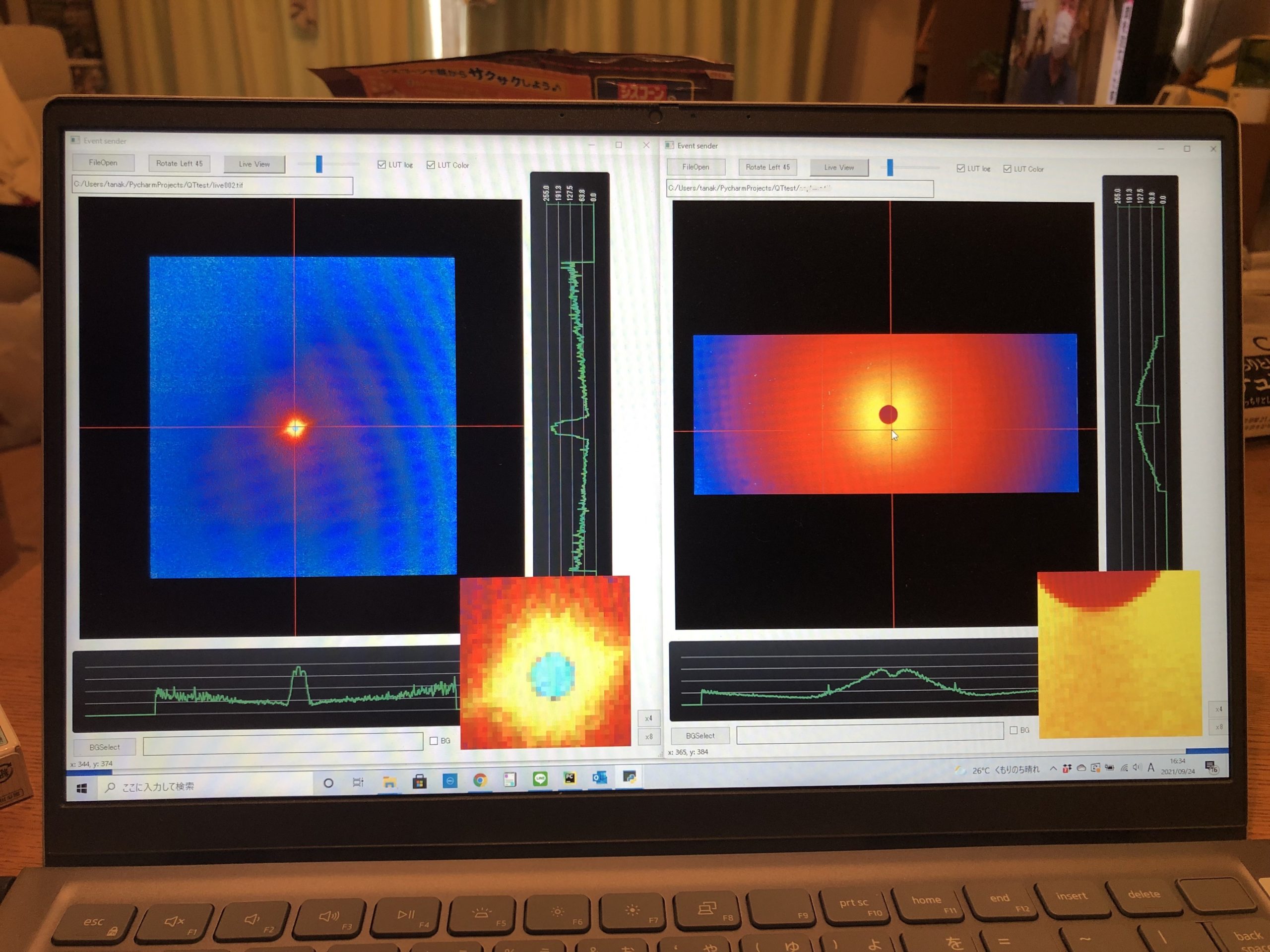Select x4 zoom button in left window
This screenshot has width=1270, height=952.
point(648,718)
